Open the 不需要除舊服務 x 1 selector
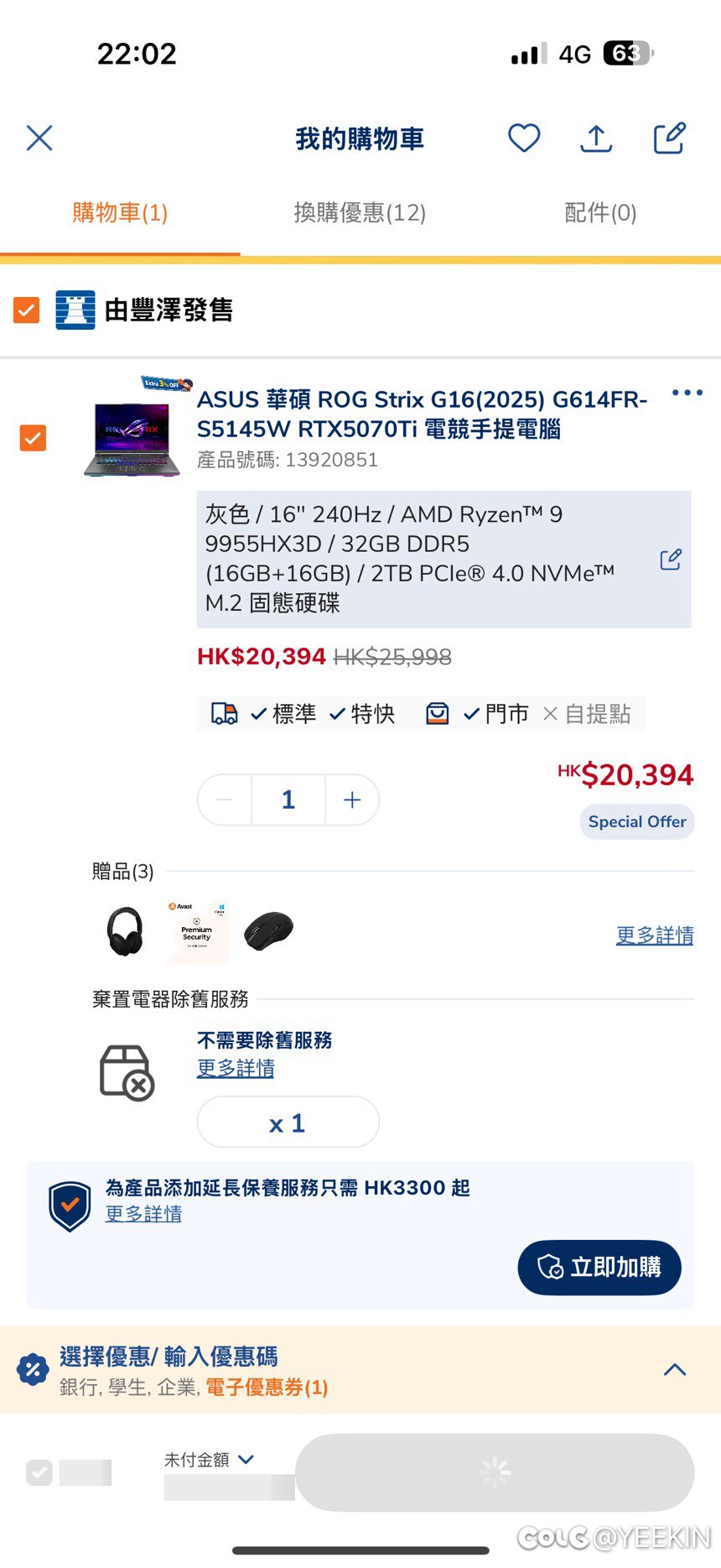The image size is (721, 1568). pos(288,1122)
